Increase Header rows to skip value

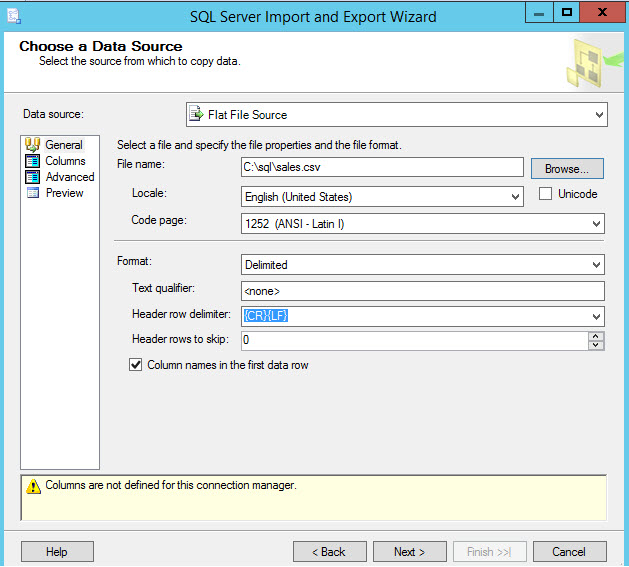click(596, 336)
